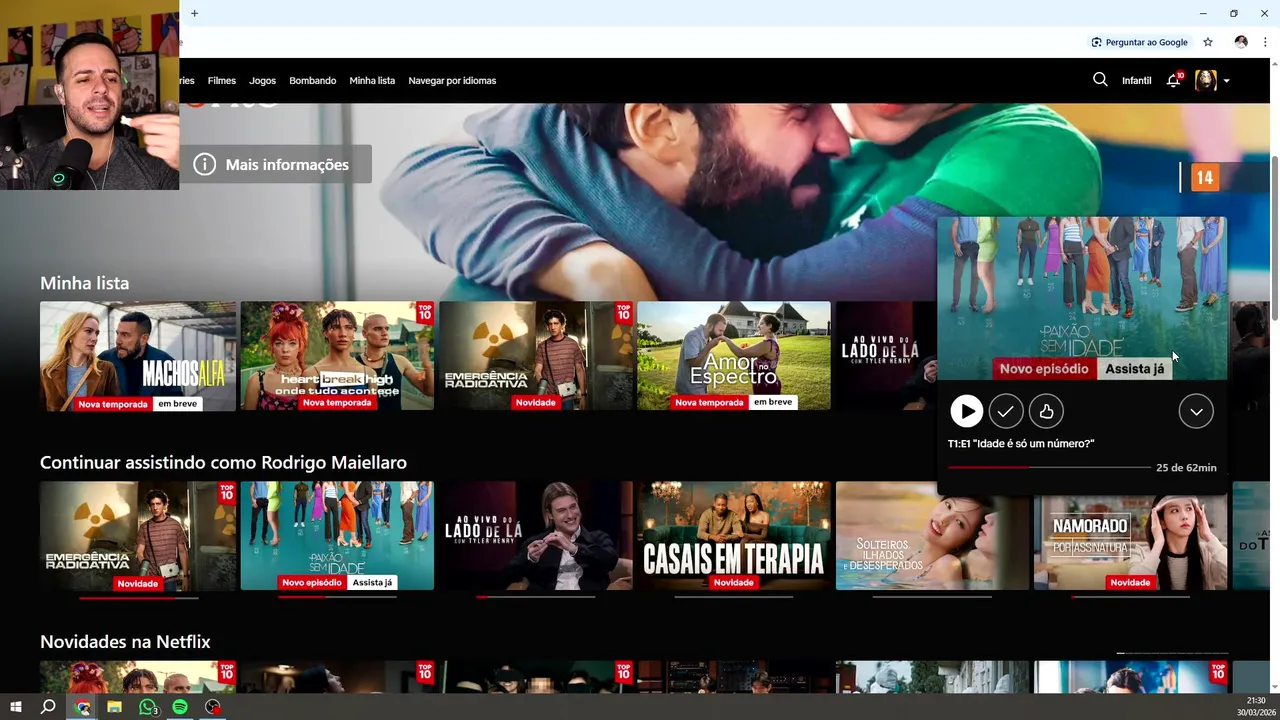Click the page vertical scrollbar thumb

pos(1274,237)
